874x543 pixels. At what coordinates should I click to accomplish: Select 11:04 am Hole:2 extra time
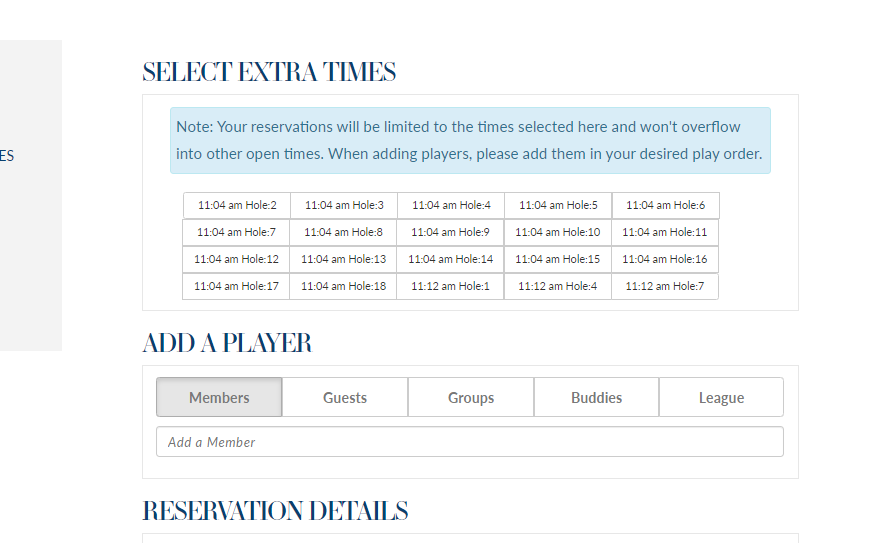point(237,205)
